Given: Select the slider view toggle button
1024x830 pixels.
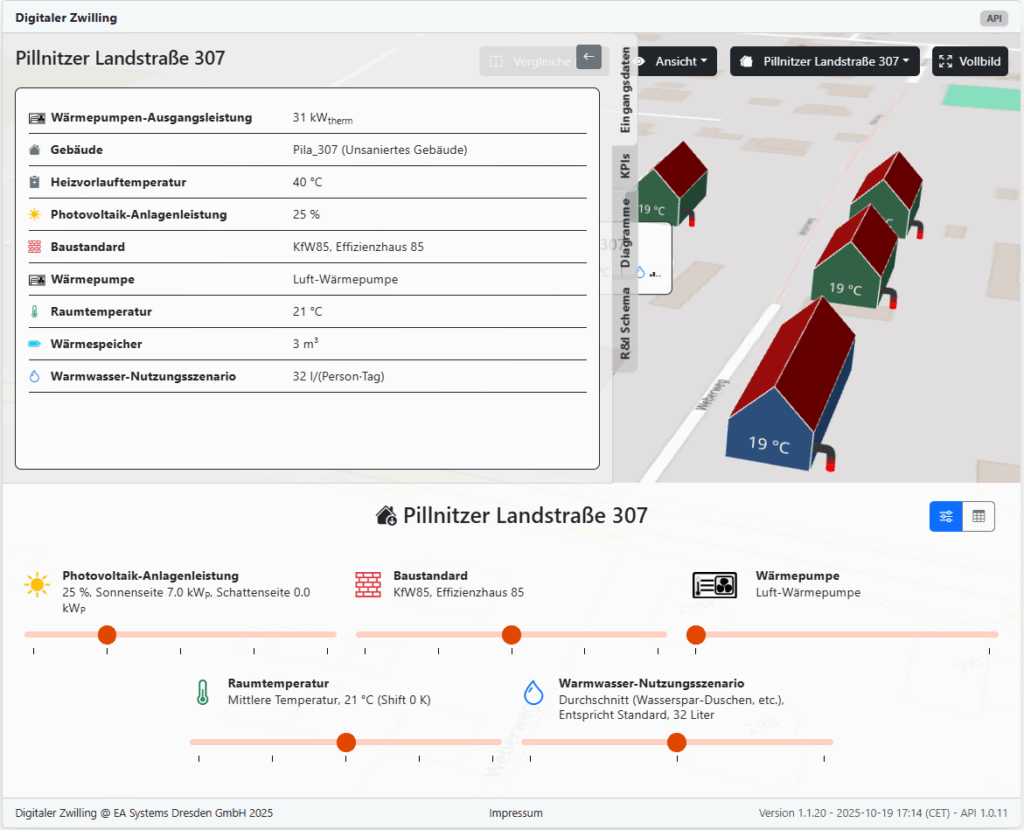Looking at the screenshot, I should tap(946, 517).
